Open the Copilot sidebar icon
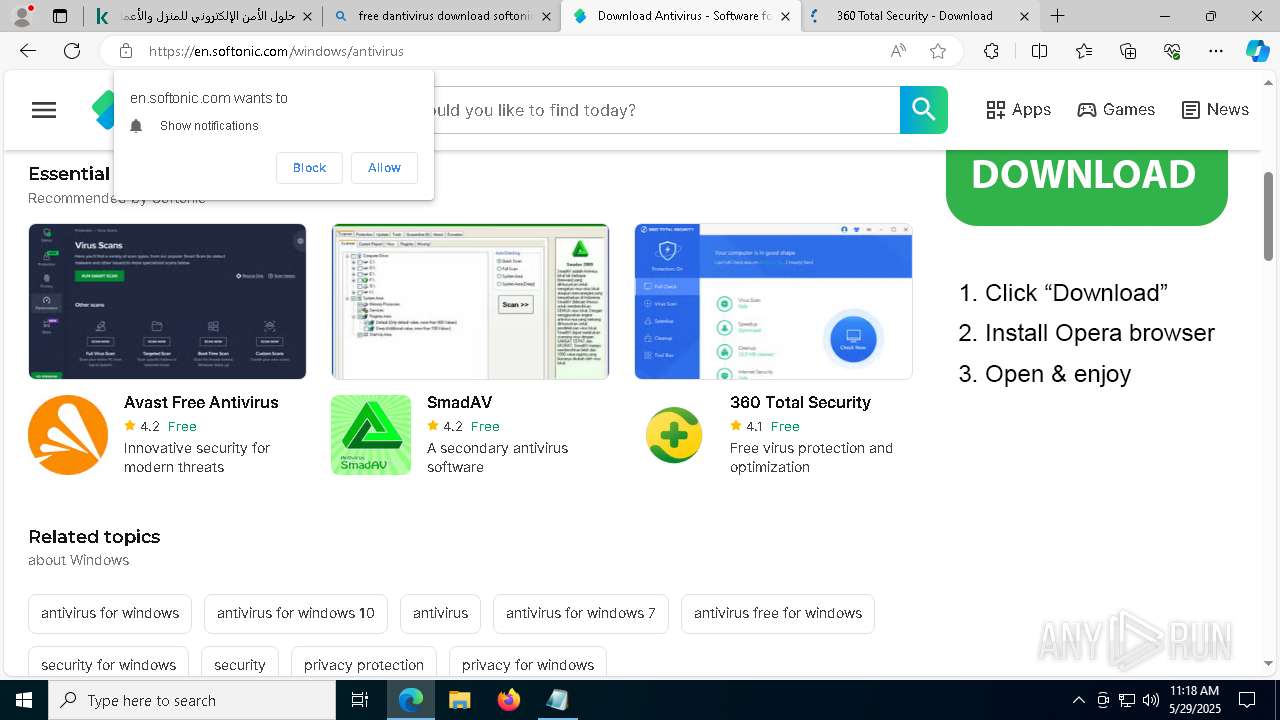The image size is (1280, 720). click(1257, 51)
